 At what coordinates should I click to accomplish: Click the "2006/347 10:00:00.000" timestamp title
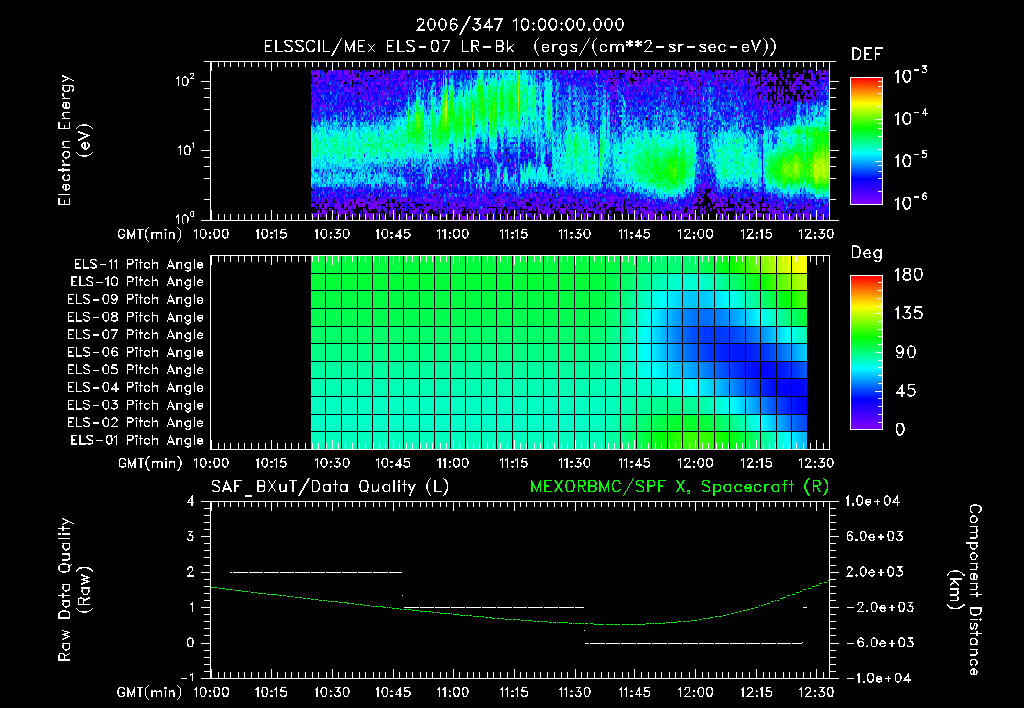[x=520, y=25]
